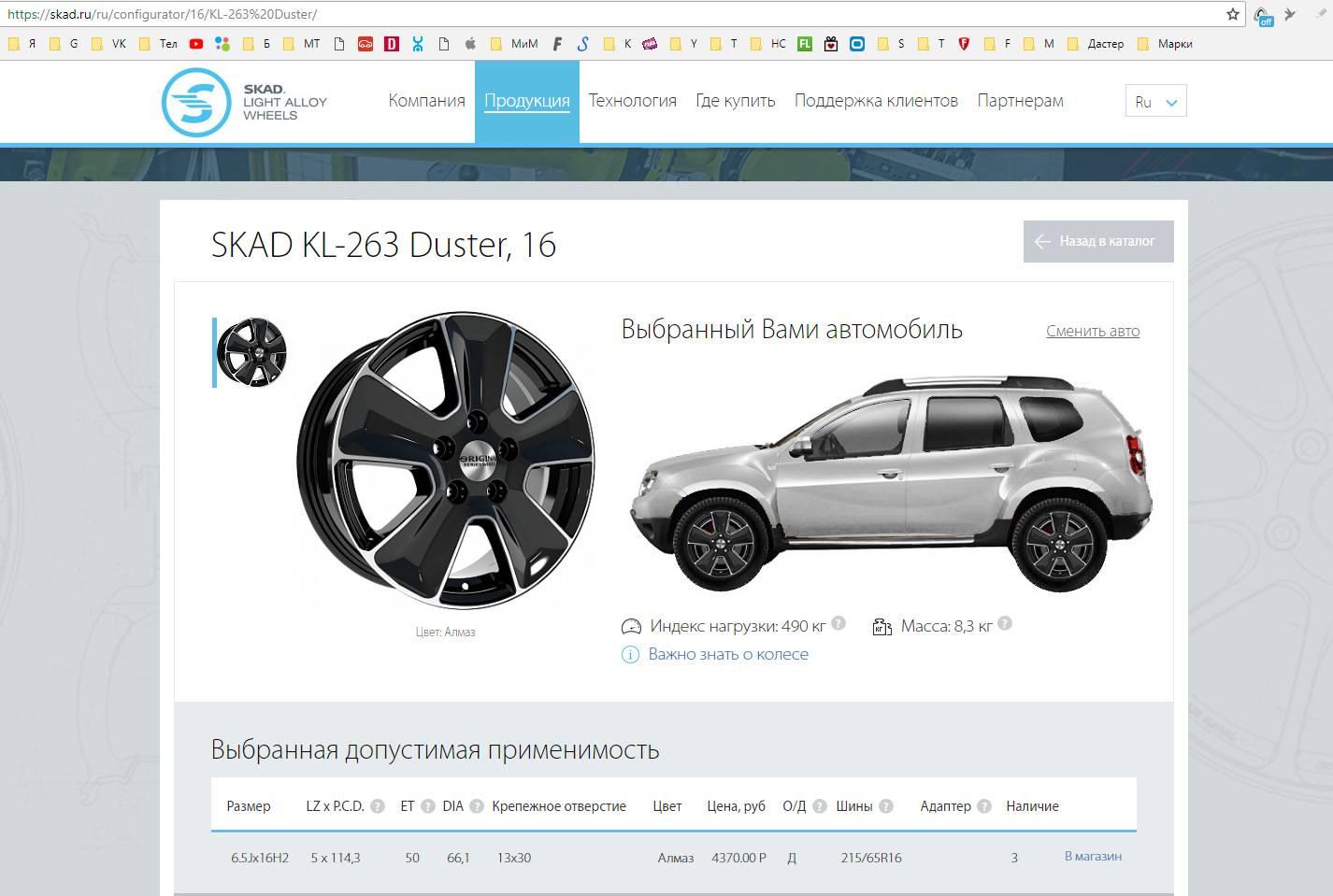
Task: Open the Компания menu item
Action: coord(426,101)
